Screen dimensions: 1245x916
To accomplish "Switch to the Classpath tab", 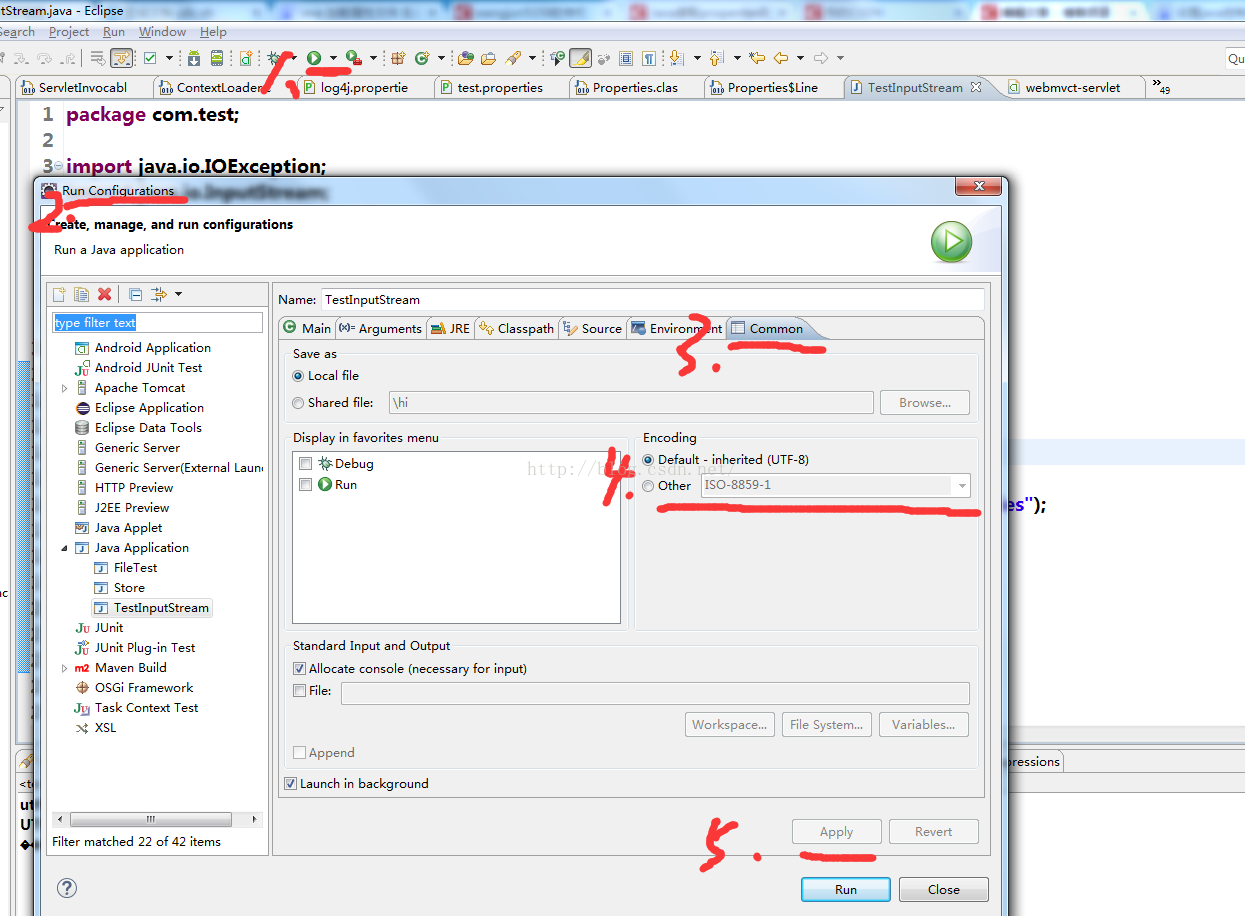I will (x=516, y=328).
